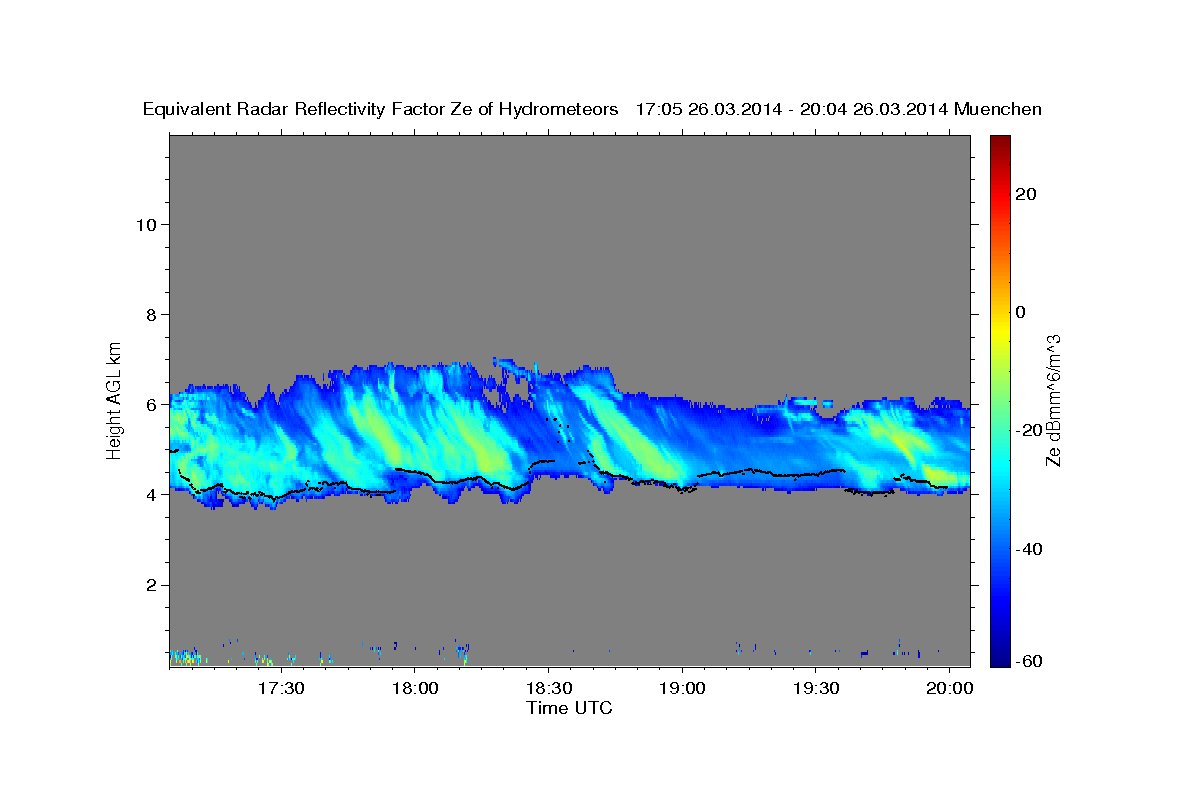Image resolution: width=1200 pixels, height=800 pixels.
Task: Click the height tick label '8'
Action: (150, 314)
